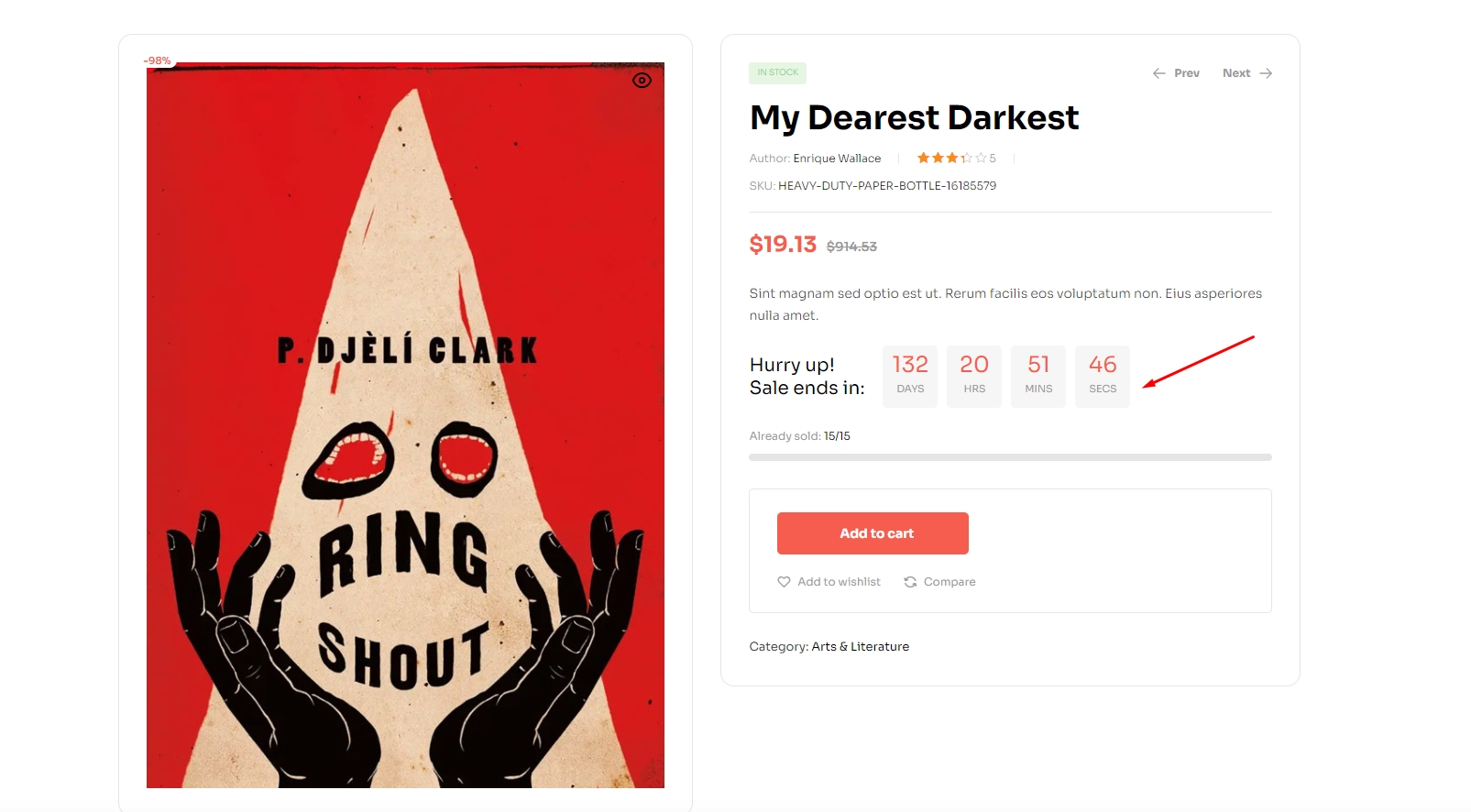This screenshot has height=812, width=1471.
Task: Go to the Prev product link
Action: coord(1186,73)
